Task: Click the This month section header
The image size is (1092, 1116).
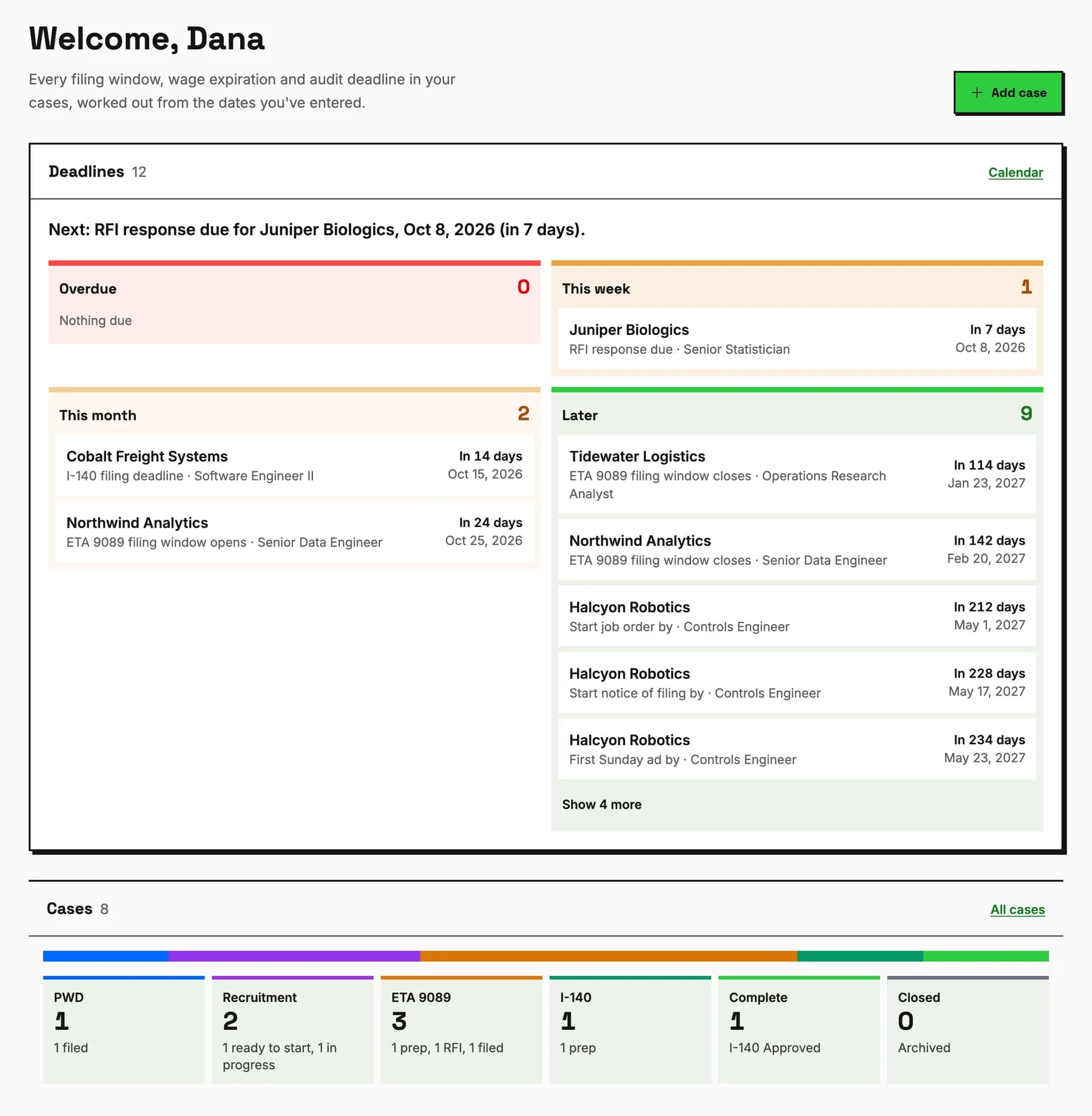Action: (x=98, y=415)
